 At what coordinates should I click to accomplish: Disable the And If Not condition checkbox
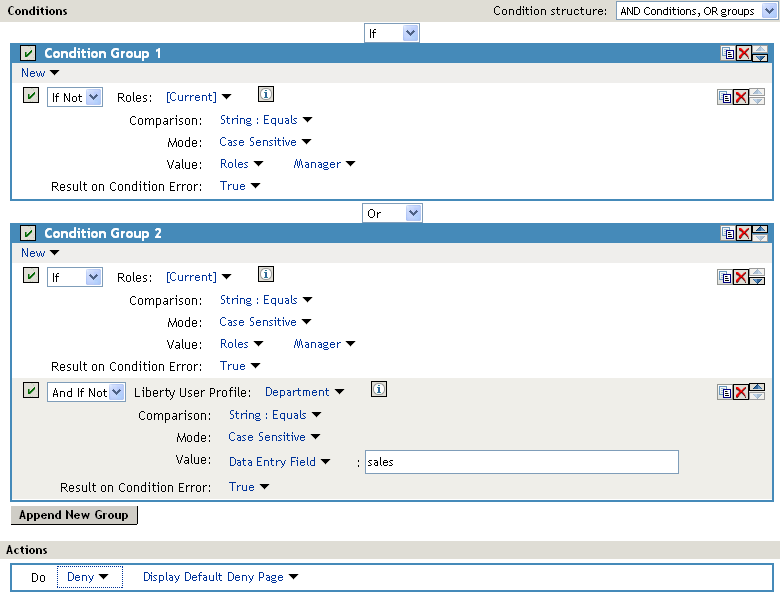[31, 391]
